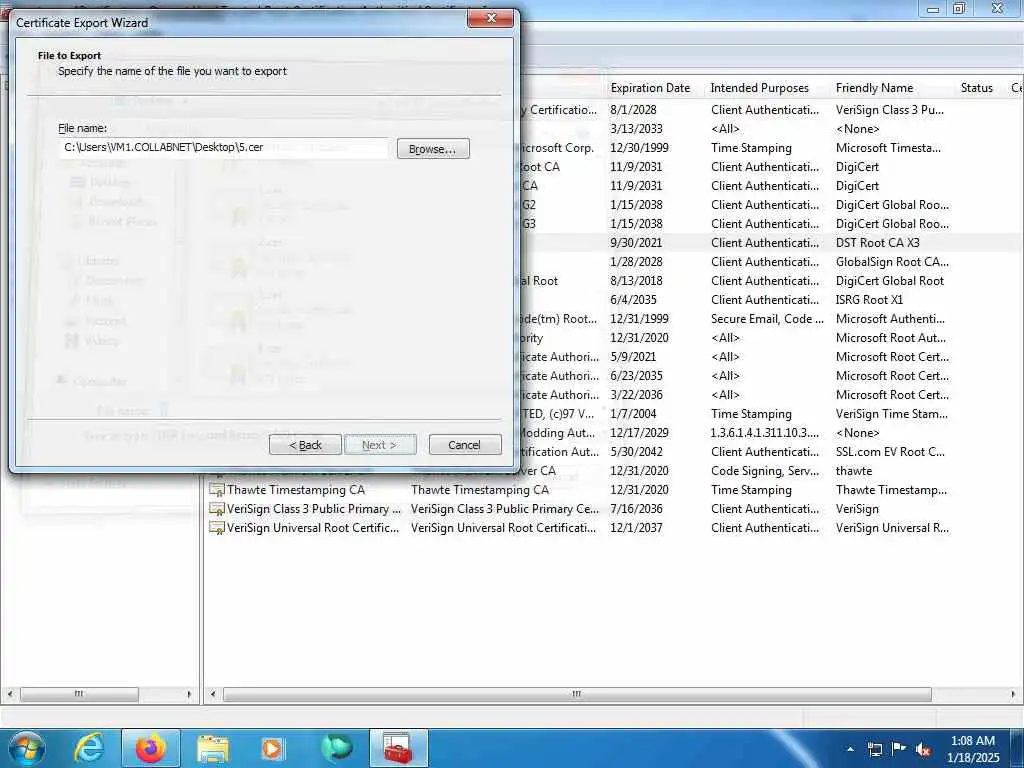This screenshot has width=1024, height=768.
Task: Open the clock showing 1:08 AM
Action: click(973, 749)
